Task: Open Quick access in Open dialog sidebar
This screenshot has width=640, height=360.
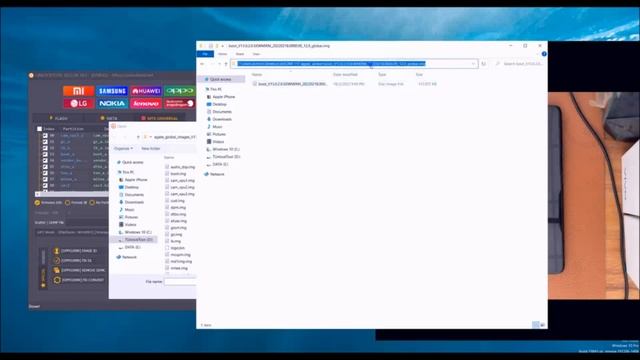Action: click(x=130, y=162)
